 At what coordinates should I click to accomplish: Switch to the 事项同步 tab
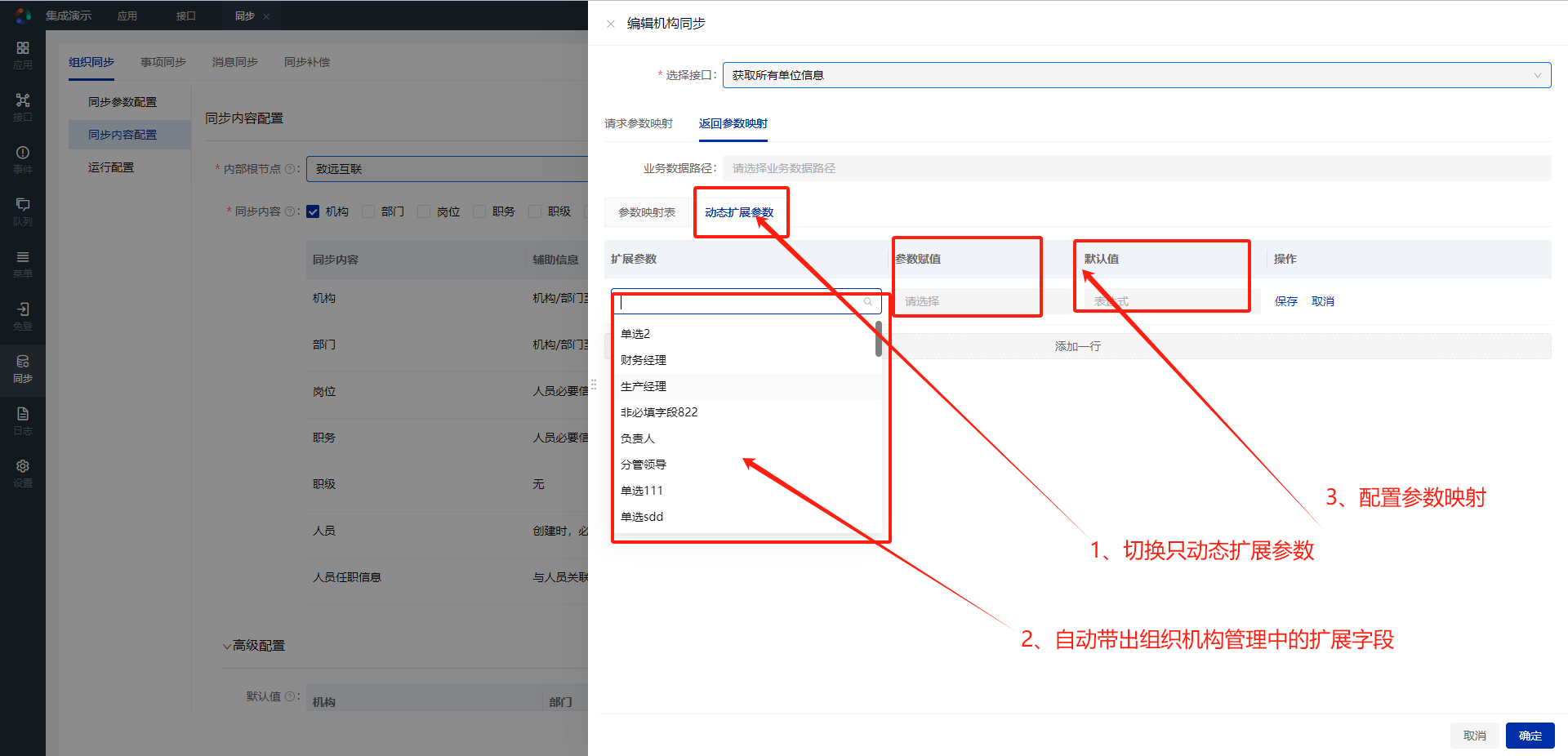163,62
